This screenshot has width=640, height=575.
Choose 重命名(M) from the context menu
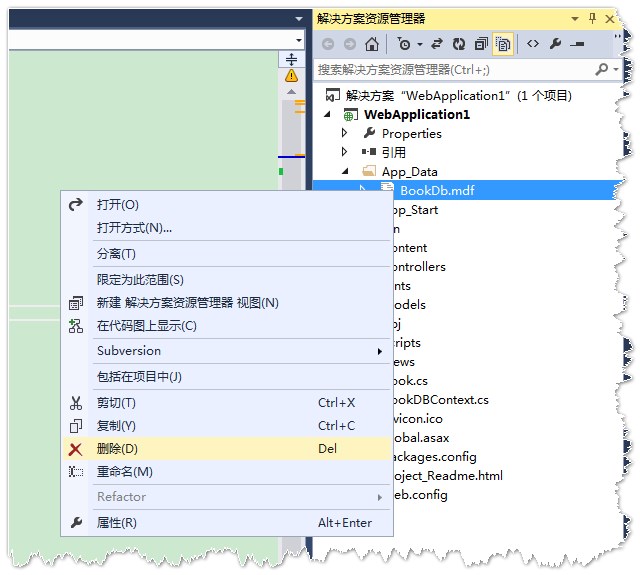(x=124, y=472)
